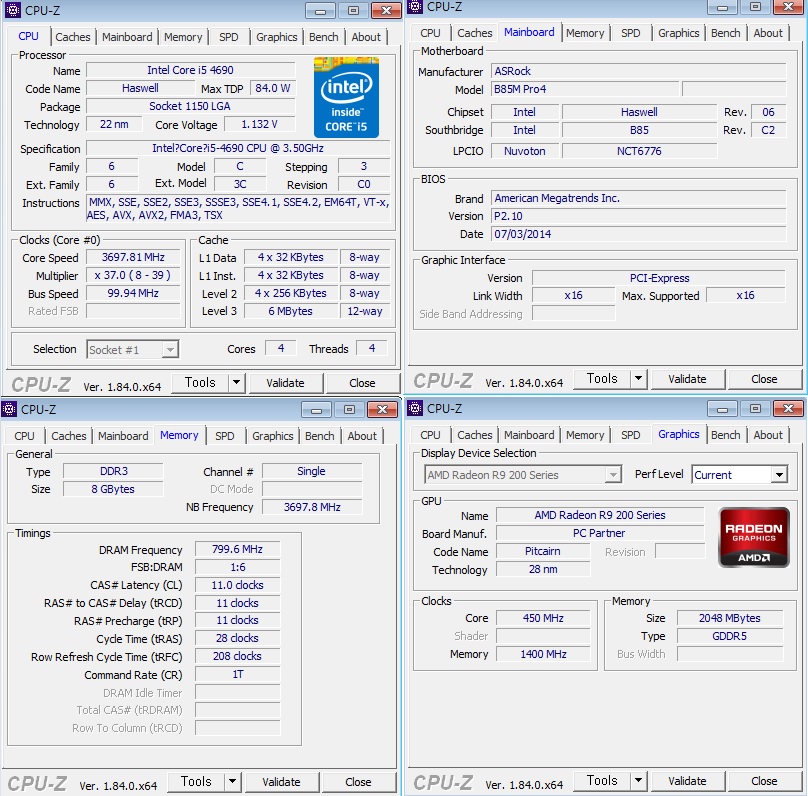Viewport: 808px width, 796px height.
Task: Expand the Socket #1 selection dropdown
Action: [x=170, y=349]
